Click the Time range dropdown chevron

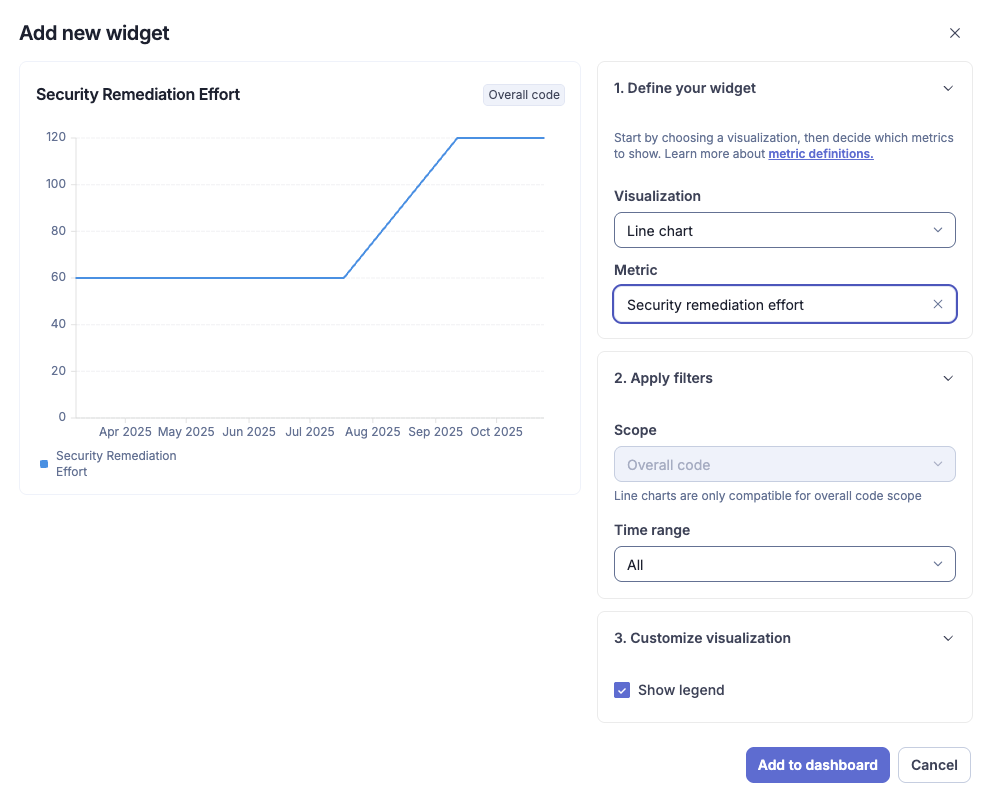pos(939,564)
